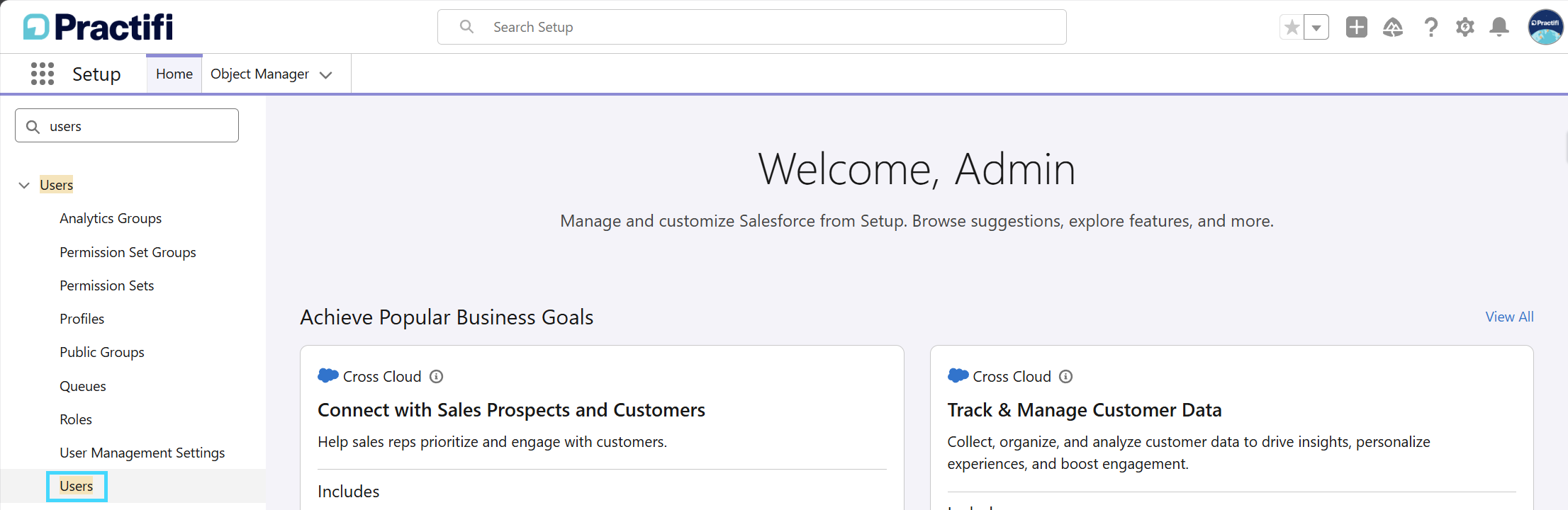Go to Roles

coord(76,419)
